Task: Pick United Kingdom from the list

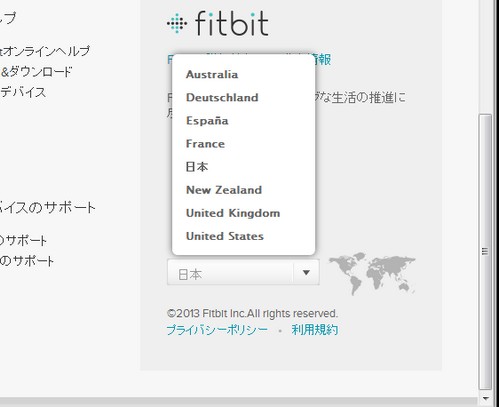Action: [x=233, y=213]
